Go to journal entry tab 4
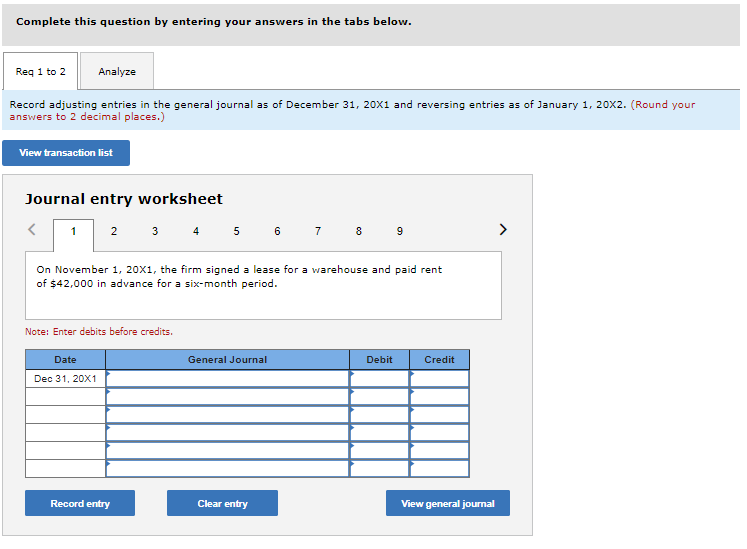This screenshot has width=747, height=549. coord(196,232)
